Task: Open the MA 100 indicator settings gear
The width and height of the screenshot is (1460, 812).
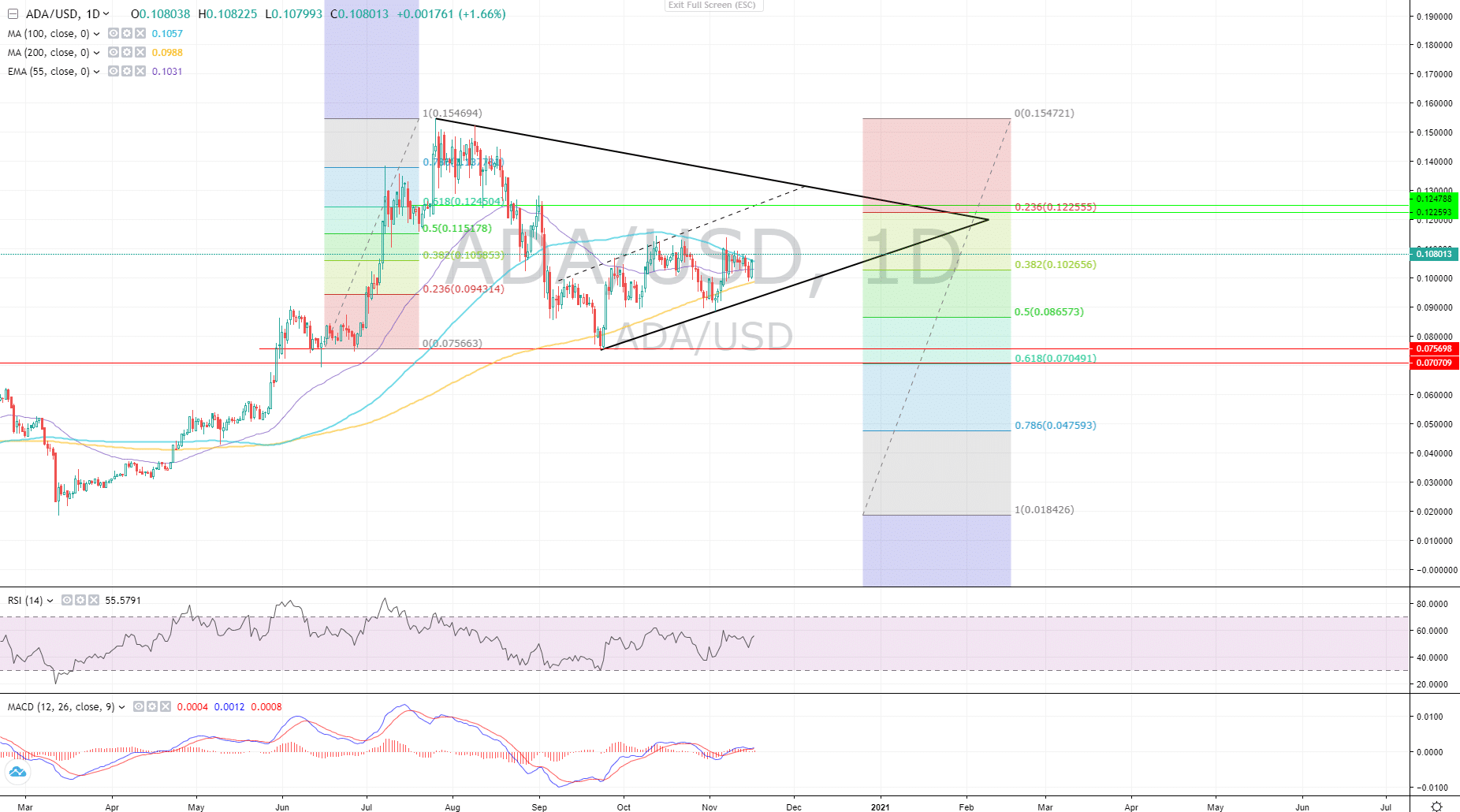Action: click(x=127, y=33)
